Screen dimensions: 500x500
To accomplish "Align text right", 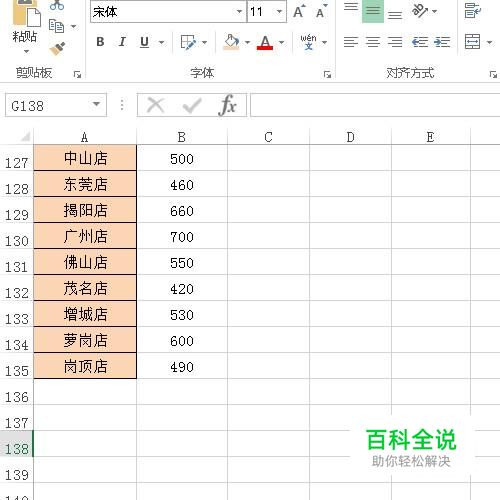I will pos(395,42).
